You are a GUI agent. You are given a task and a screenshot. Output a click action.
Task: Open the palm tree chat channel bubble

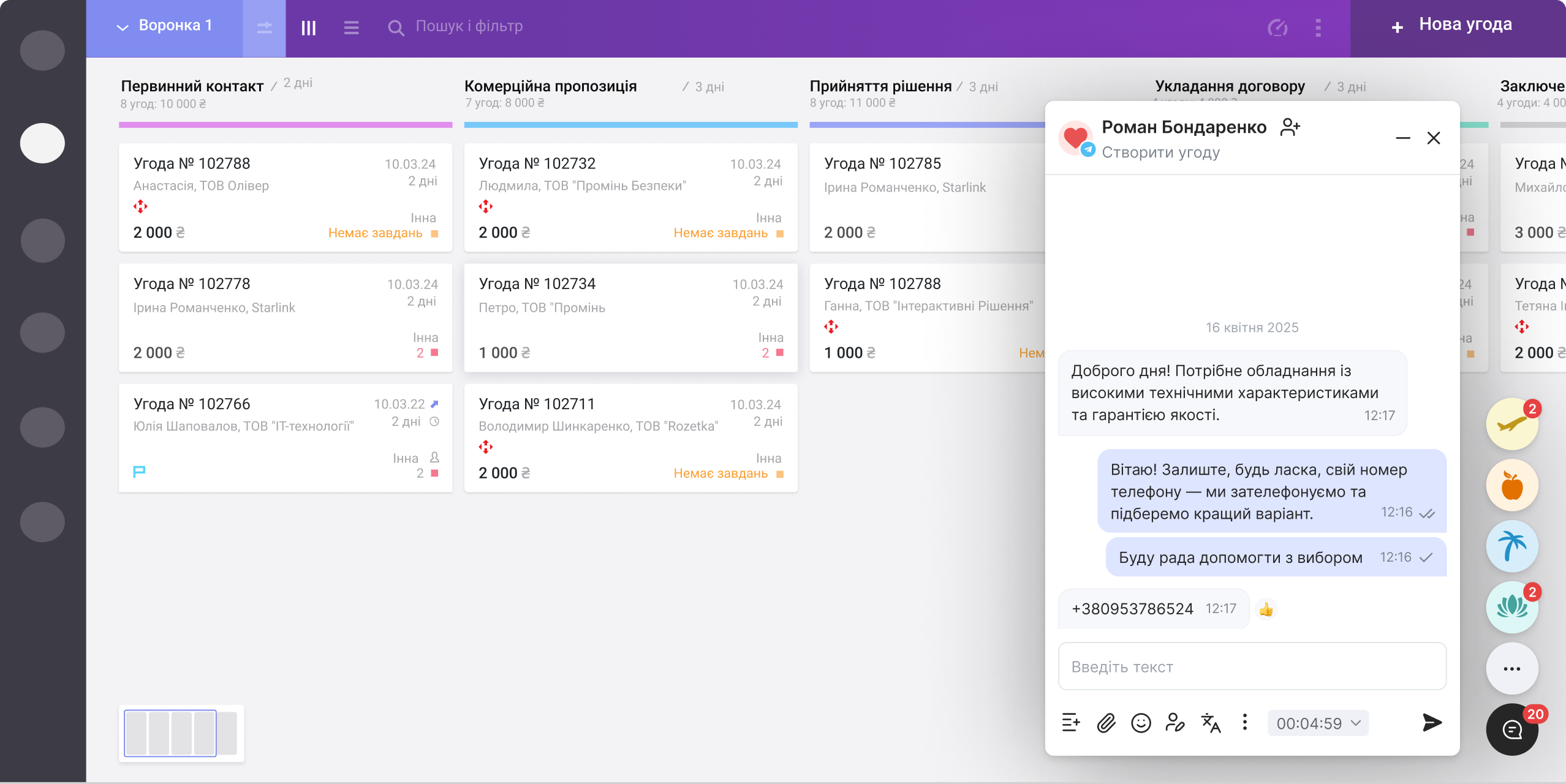pos(1512,546)
